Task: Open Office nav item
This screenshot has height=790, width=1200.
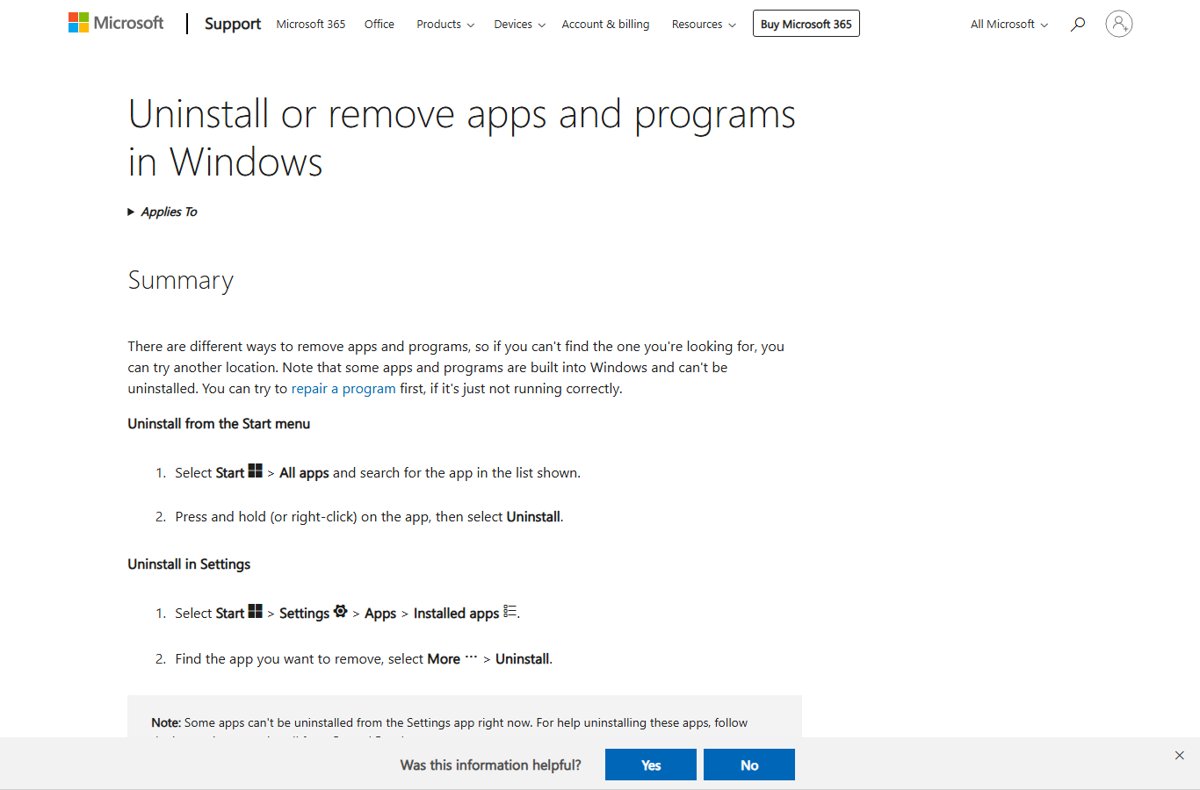Action: (379, 24)
